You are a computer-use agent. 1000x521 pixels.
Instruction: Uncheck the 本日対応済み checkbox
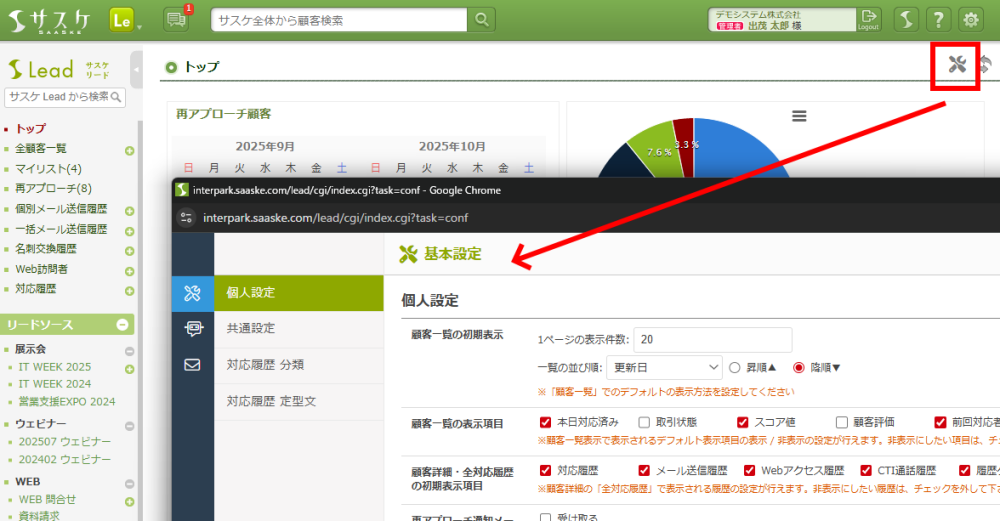click(x=545, y=422)
